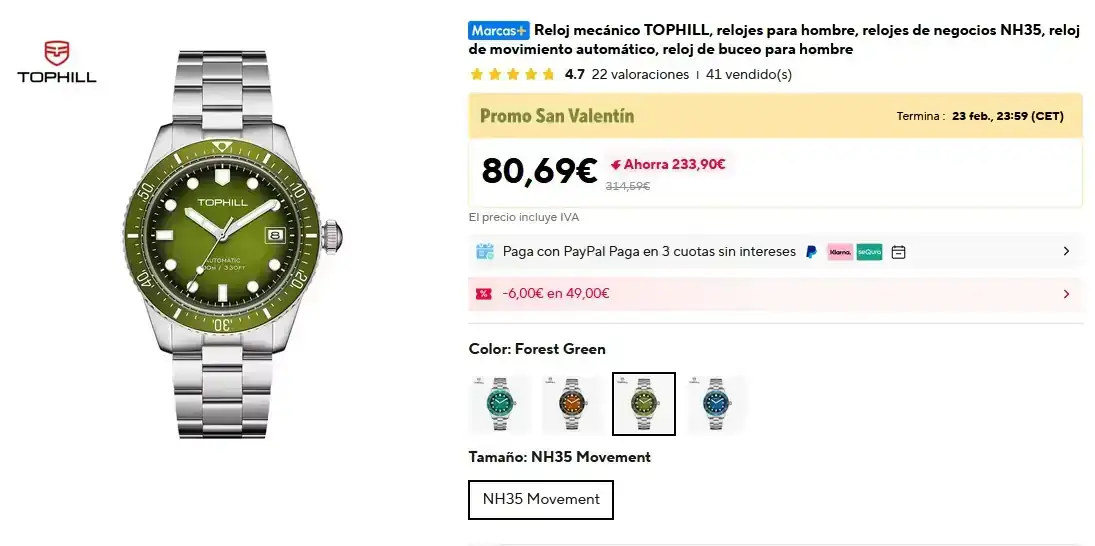Click the Klarna payment icon
This screenshot has width=1095, height=546.
point(840,252)
